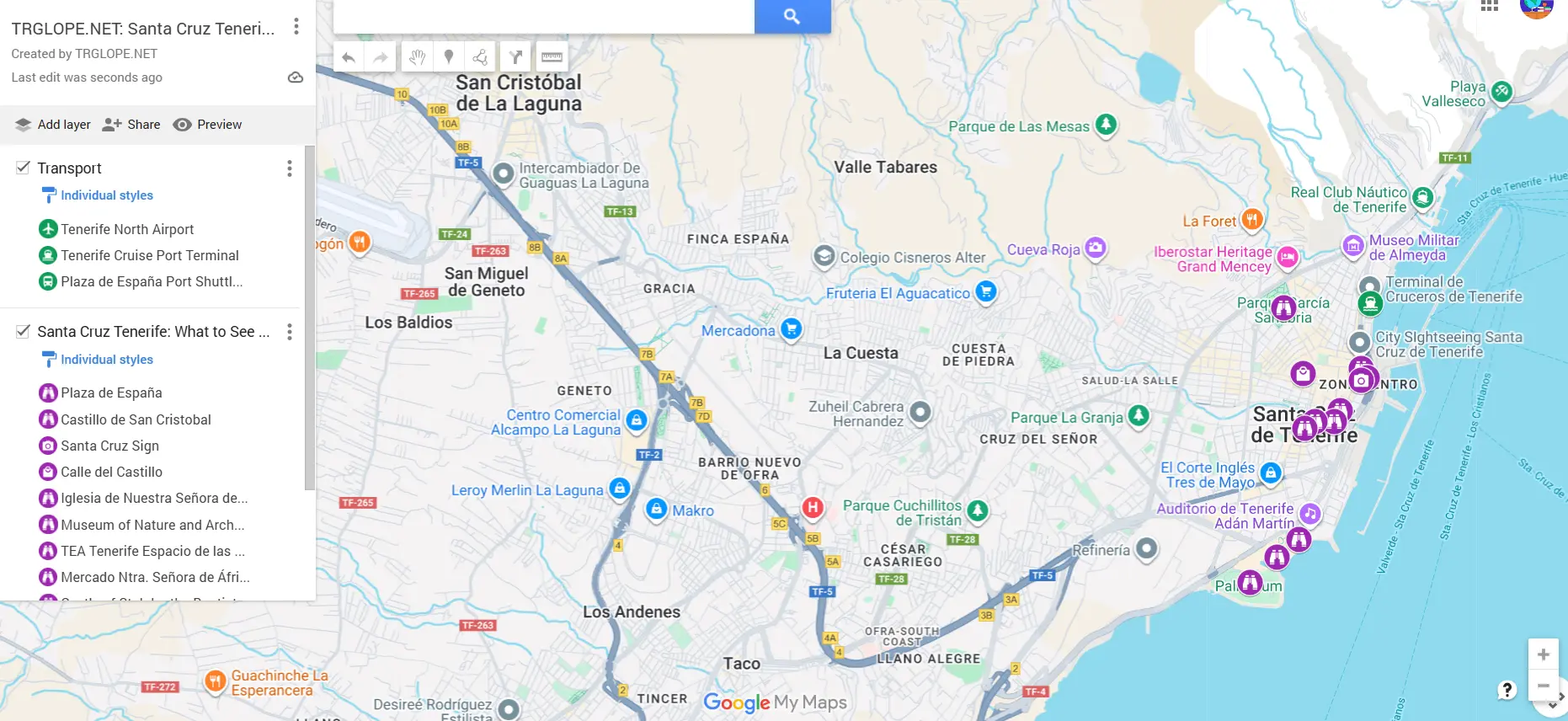Open the Share dialog
Screen dimensions: 1568x721
tap(131, 125)
